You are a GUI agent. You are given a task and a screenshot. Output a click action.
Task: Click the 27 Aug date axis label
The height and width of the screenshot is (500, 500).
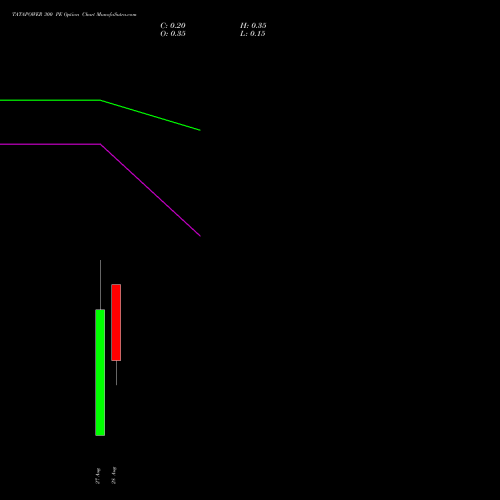[98, 476]
